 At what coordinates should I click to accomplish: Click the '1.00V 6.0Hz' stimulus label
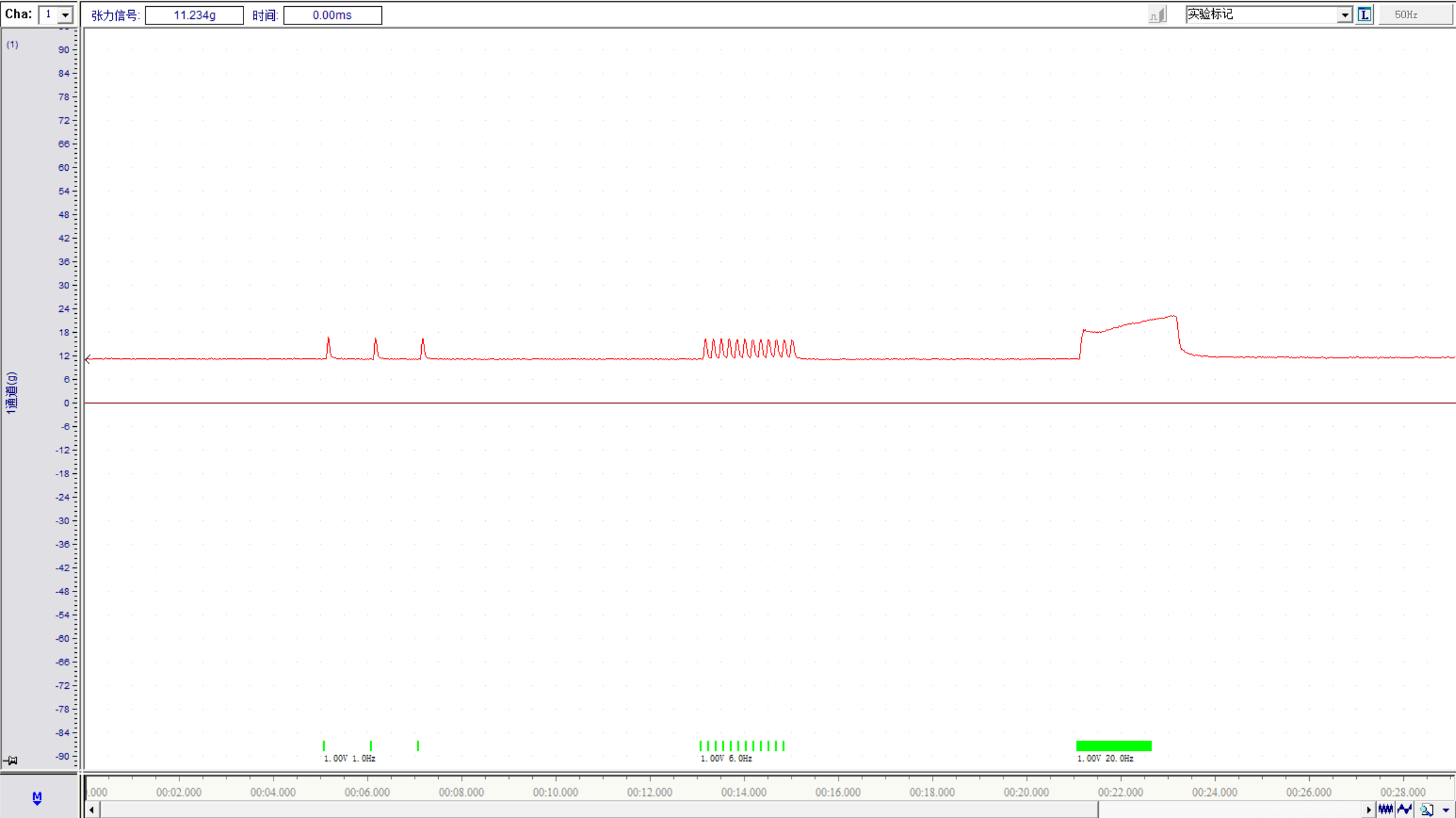coord(726,758)
